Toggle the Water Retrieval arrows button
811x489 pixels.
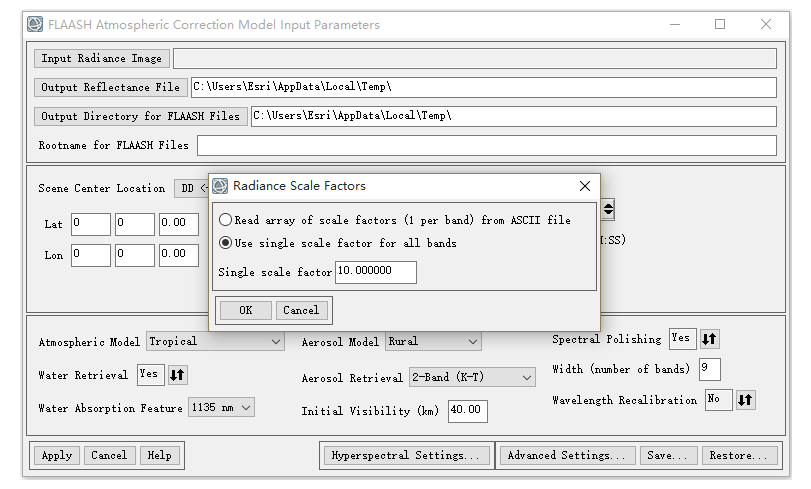tap(177, 375)
